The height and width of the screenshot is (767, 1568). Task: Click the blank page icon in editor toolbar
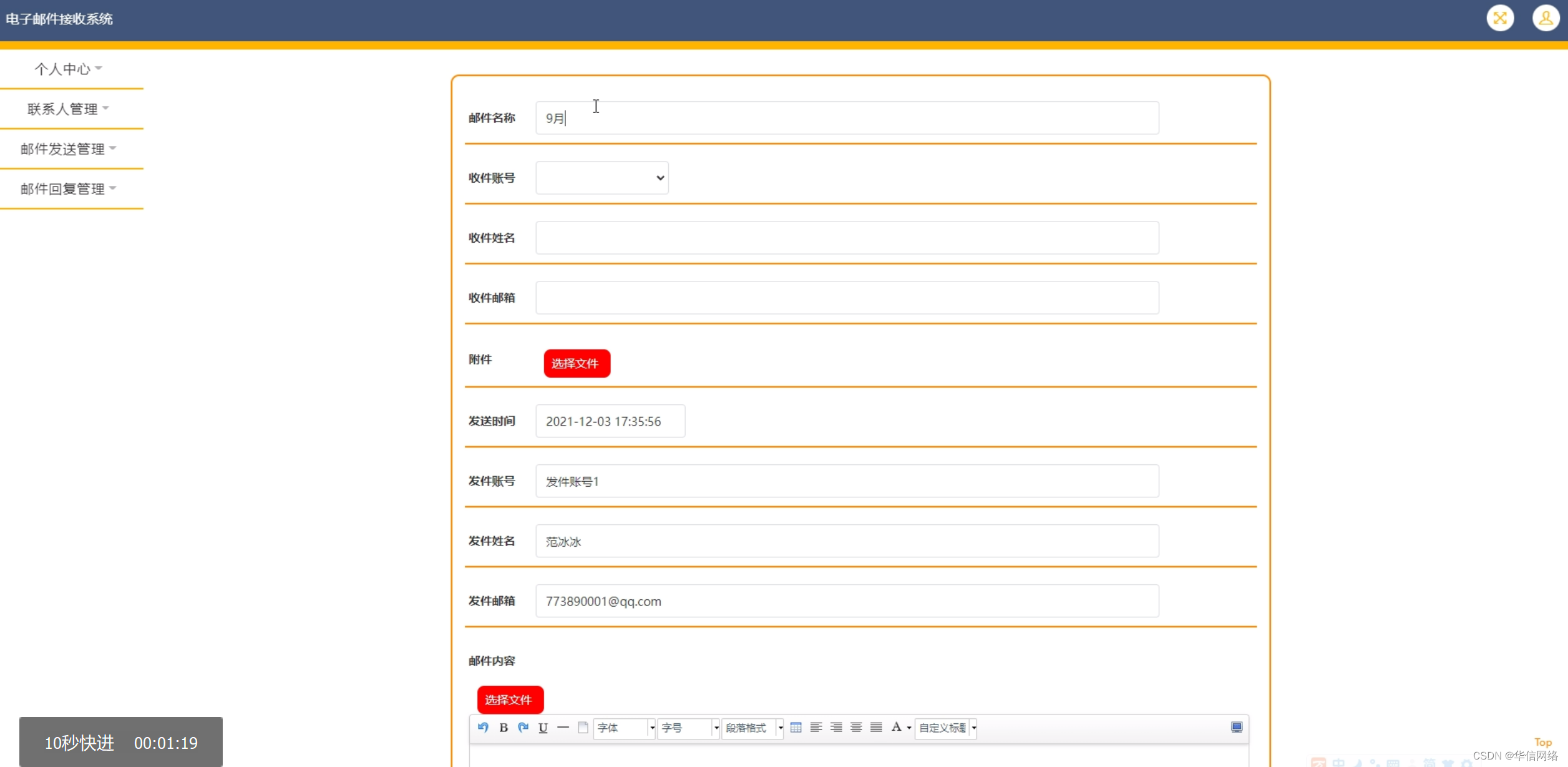point(583,727)
